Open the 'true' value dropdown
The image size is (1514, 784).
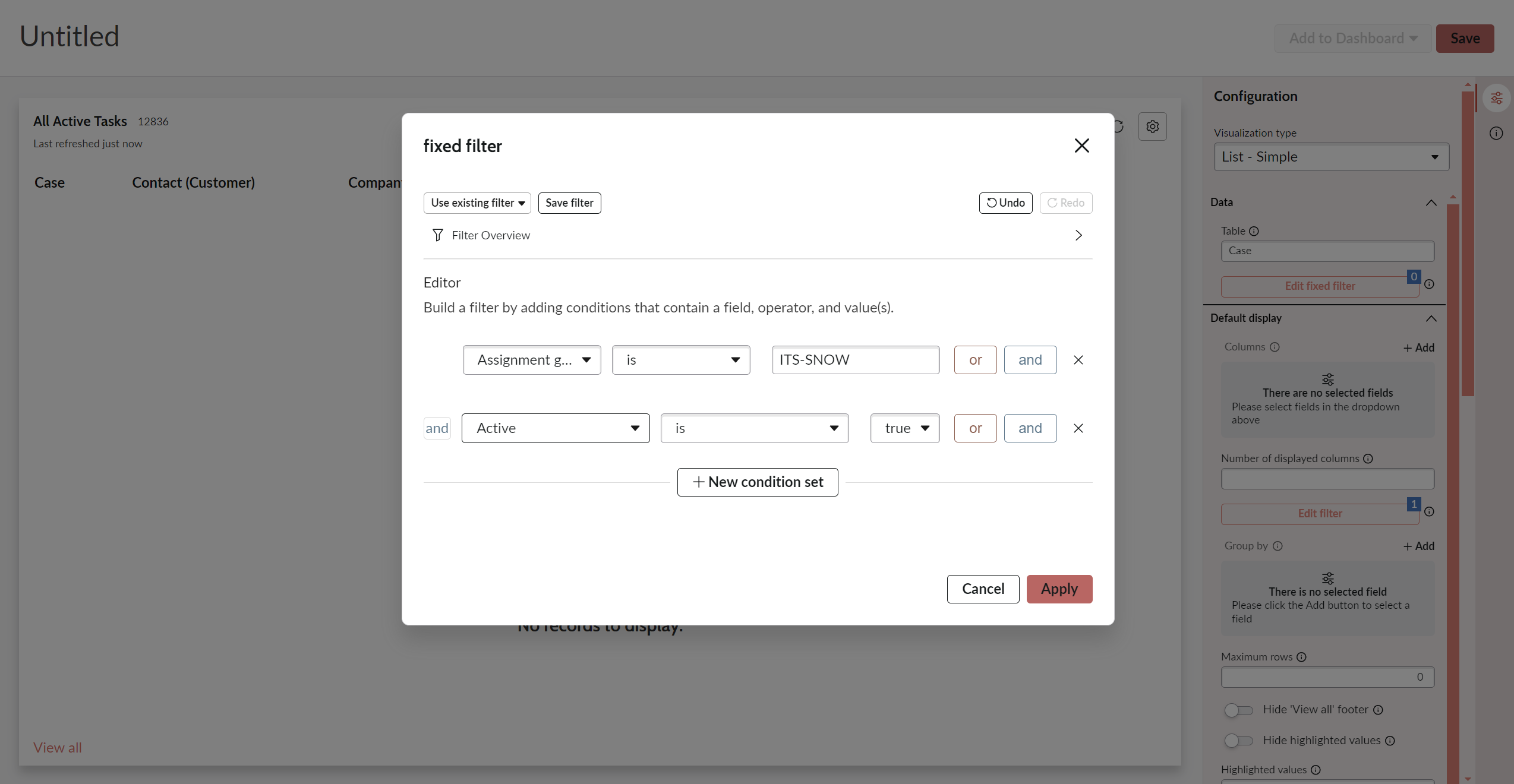click(904, 428)
